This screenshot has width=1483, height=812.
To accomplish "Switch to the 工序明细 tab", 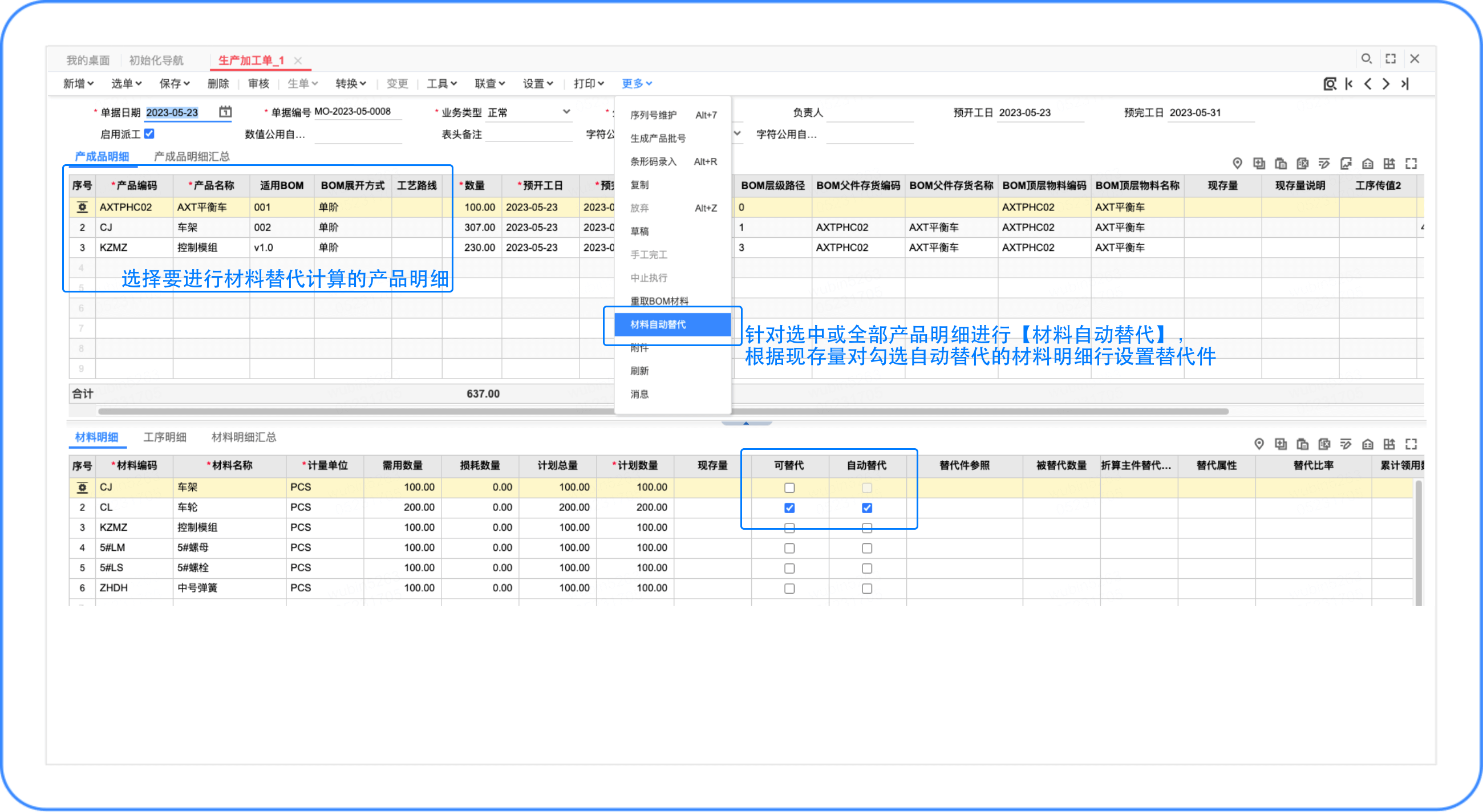I will 165,437.
